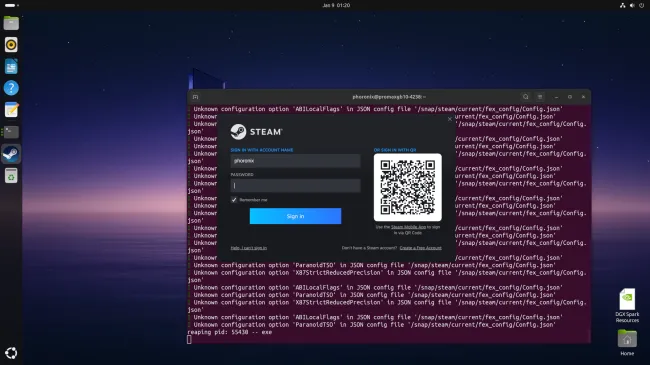Open the Trash in the dock
The height and width of the screenshot is (365, 650).
click(x=11, y=176)
